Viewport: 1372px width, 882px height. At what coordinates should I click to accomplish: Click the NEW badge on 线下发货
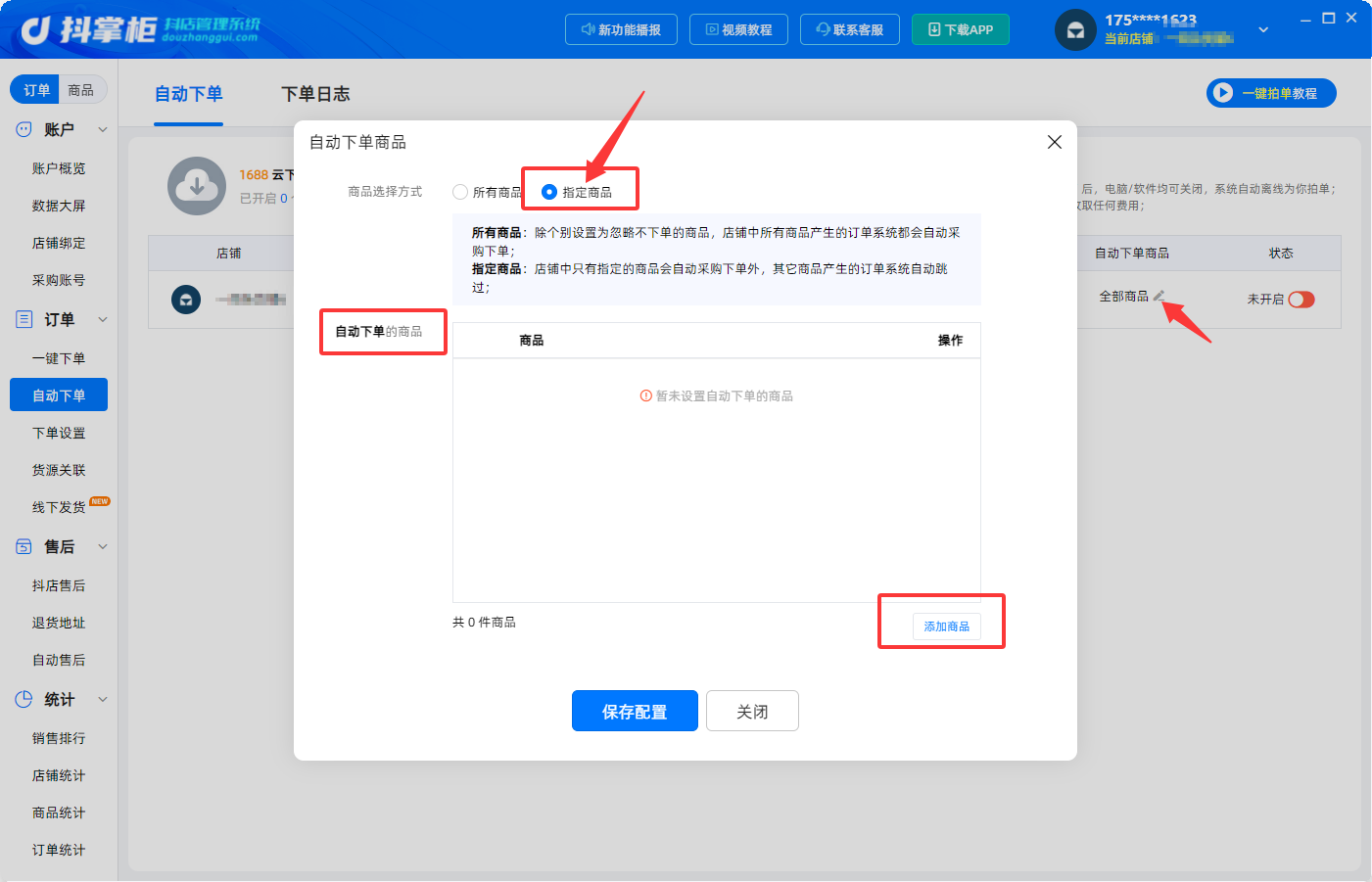click(100, 501)
